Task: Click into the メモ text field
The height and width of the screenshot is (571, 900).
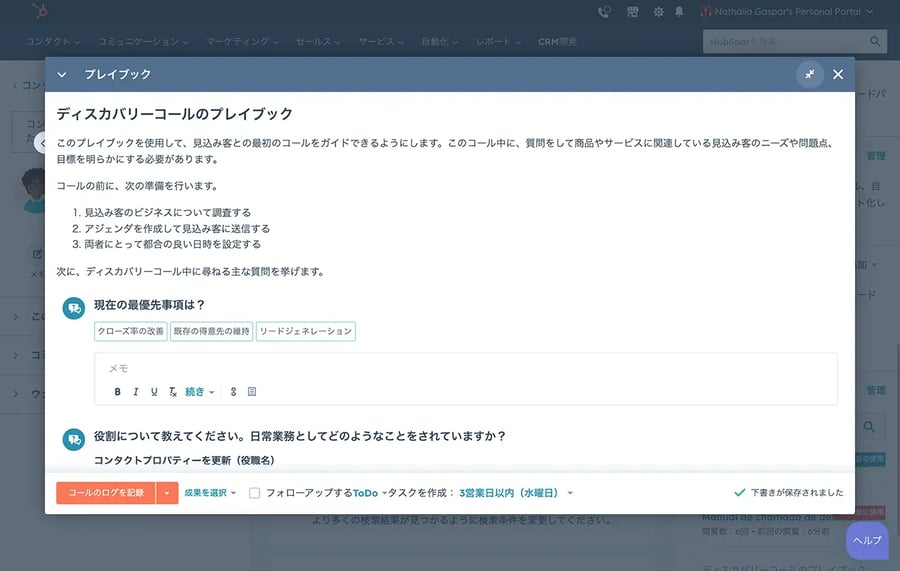Action: click(465, 368)
